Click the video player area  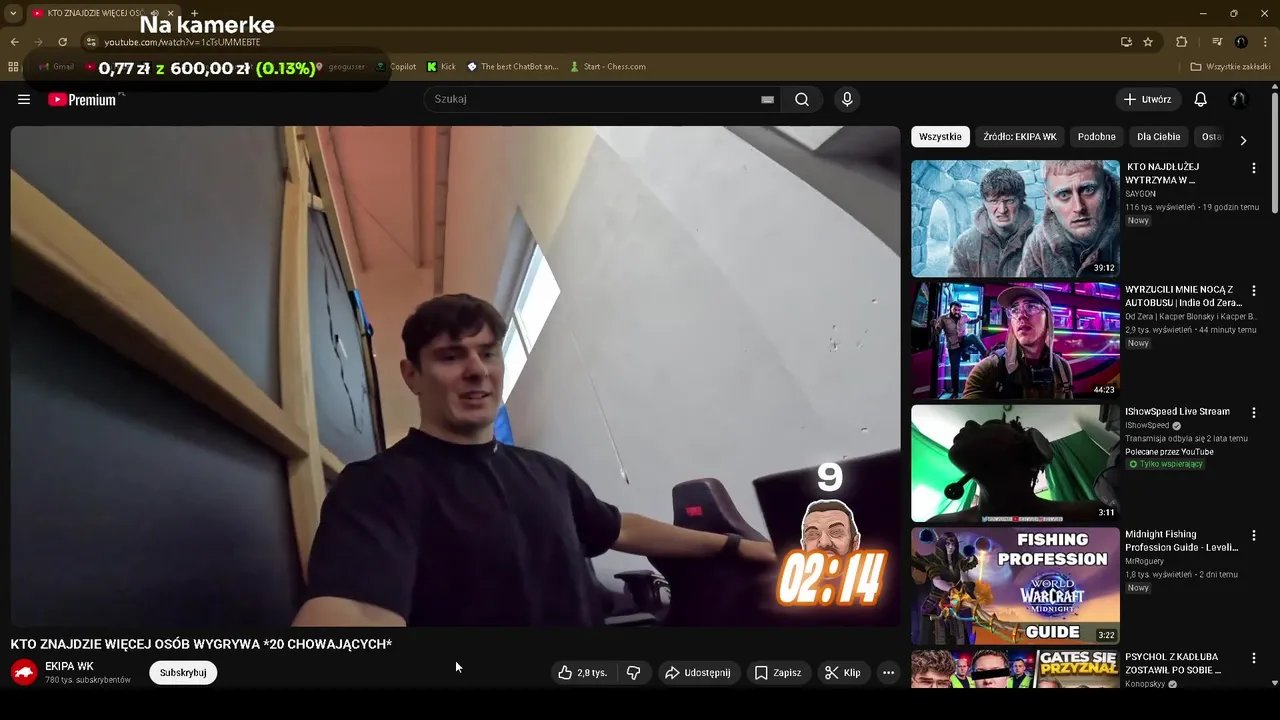click(455, 376)
